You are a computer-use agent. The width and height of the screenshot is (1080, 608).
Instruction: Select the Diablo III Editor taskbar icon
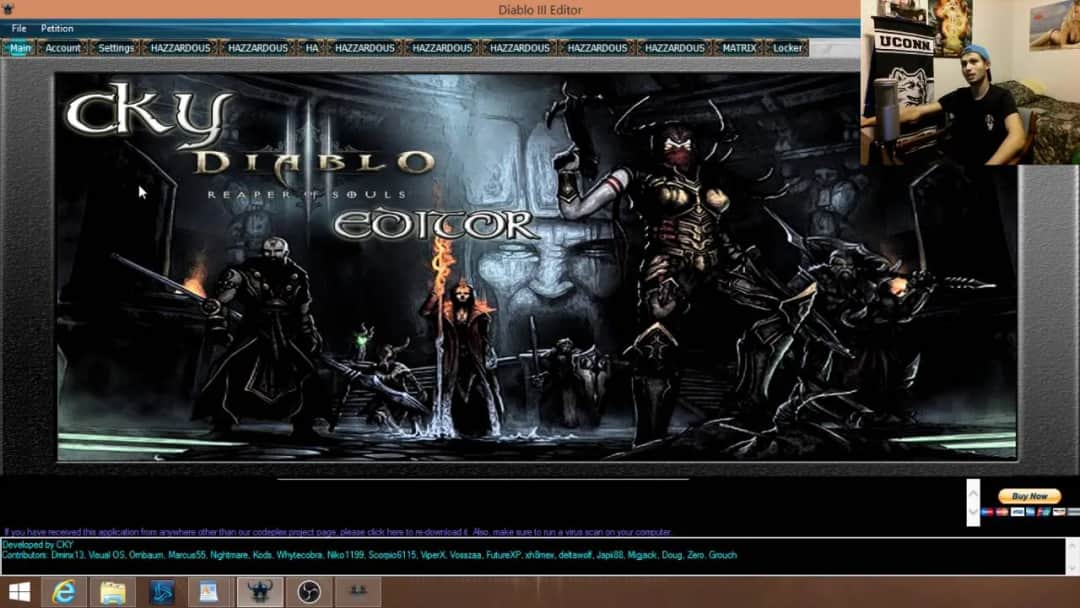261,591
